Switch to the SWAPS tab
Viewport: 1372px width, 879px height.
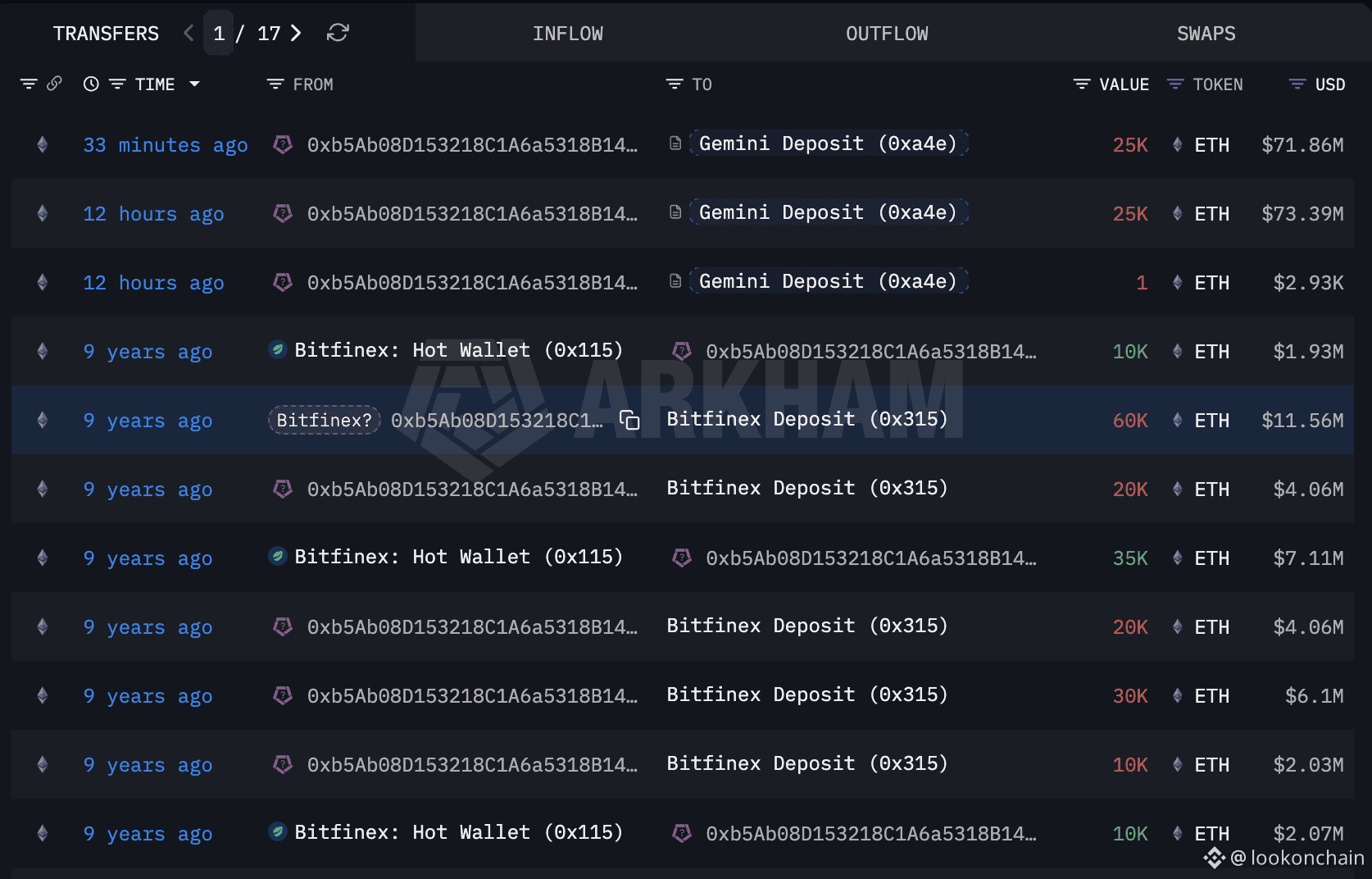[x=1206, y=33]
